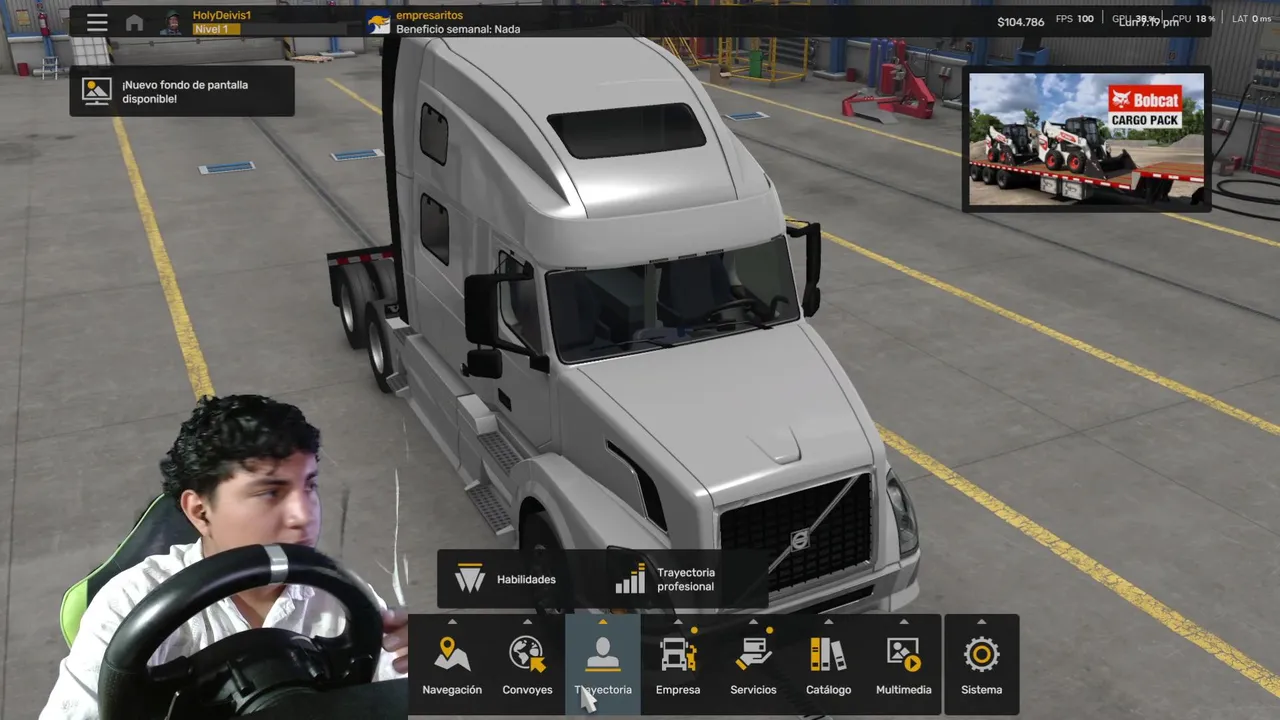Open the Sistema gear icon
Screen dimensions: 1280x720
pyautogui.click(x=981, y=655)
